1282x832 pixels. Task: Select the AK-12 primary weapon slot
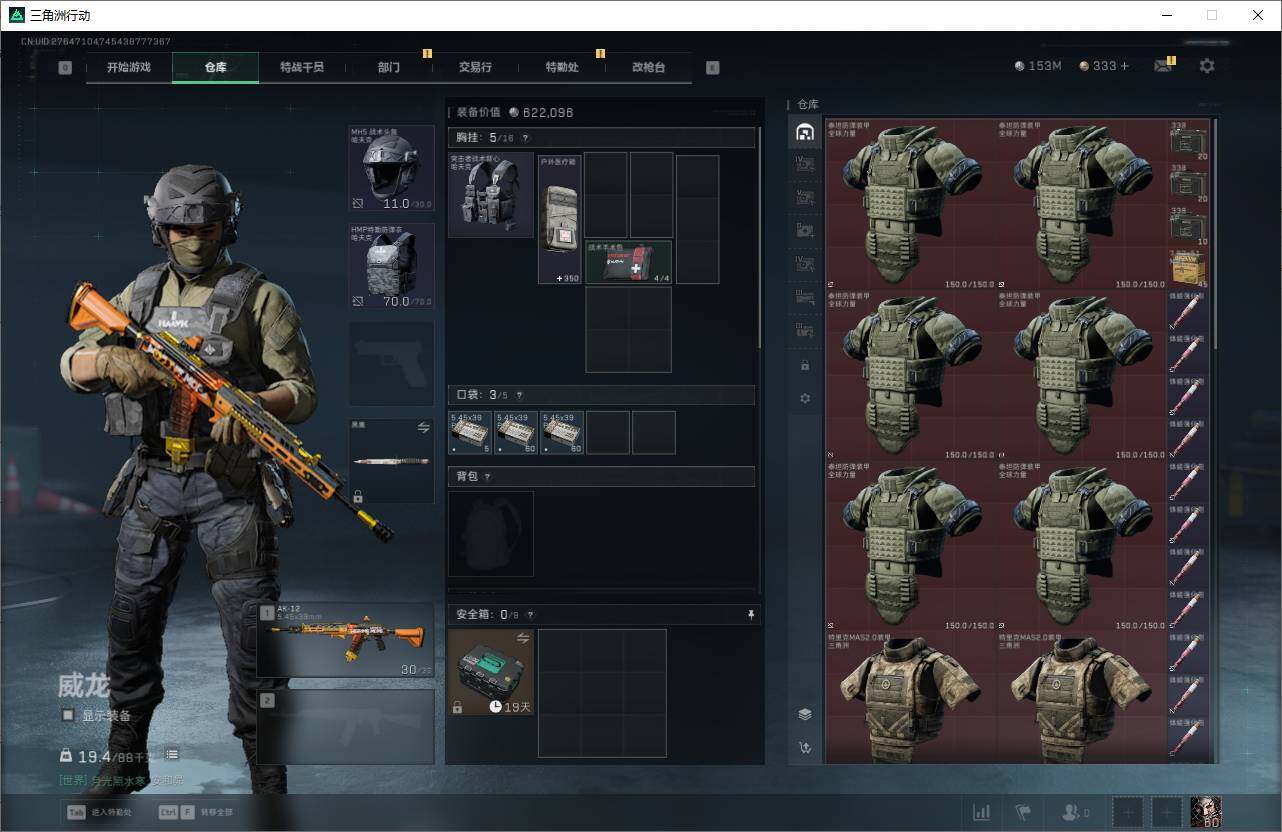click(x=346, y=640)
